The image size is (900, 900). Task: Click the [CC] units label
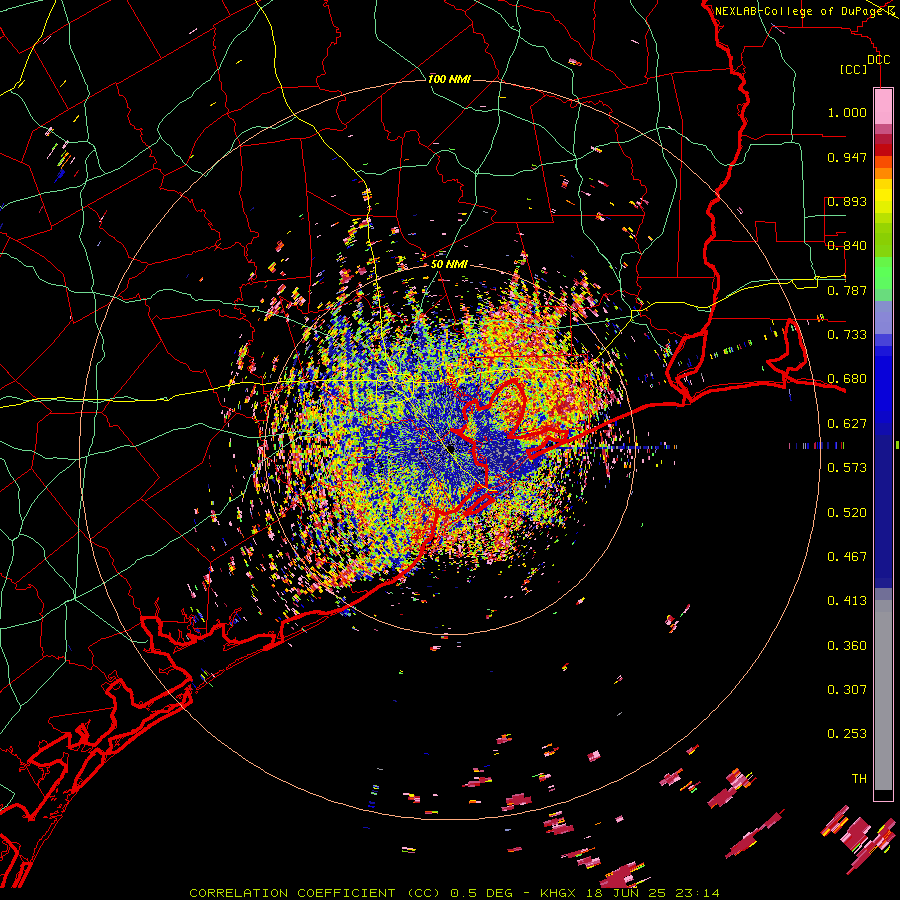[x=853, y=69]
